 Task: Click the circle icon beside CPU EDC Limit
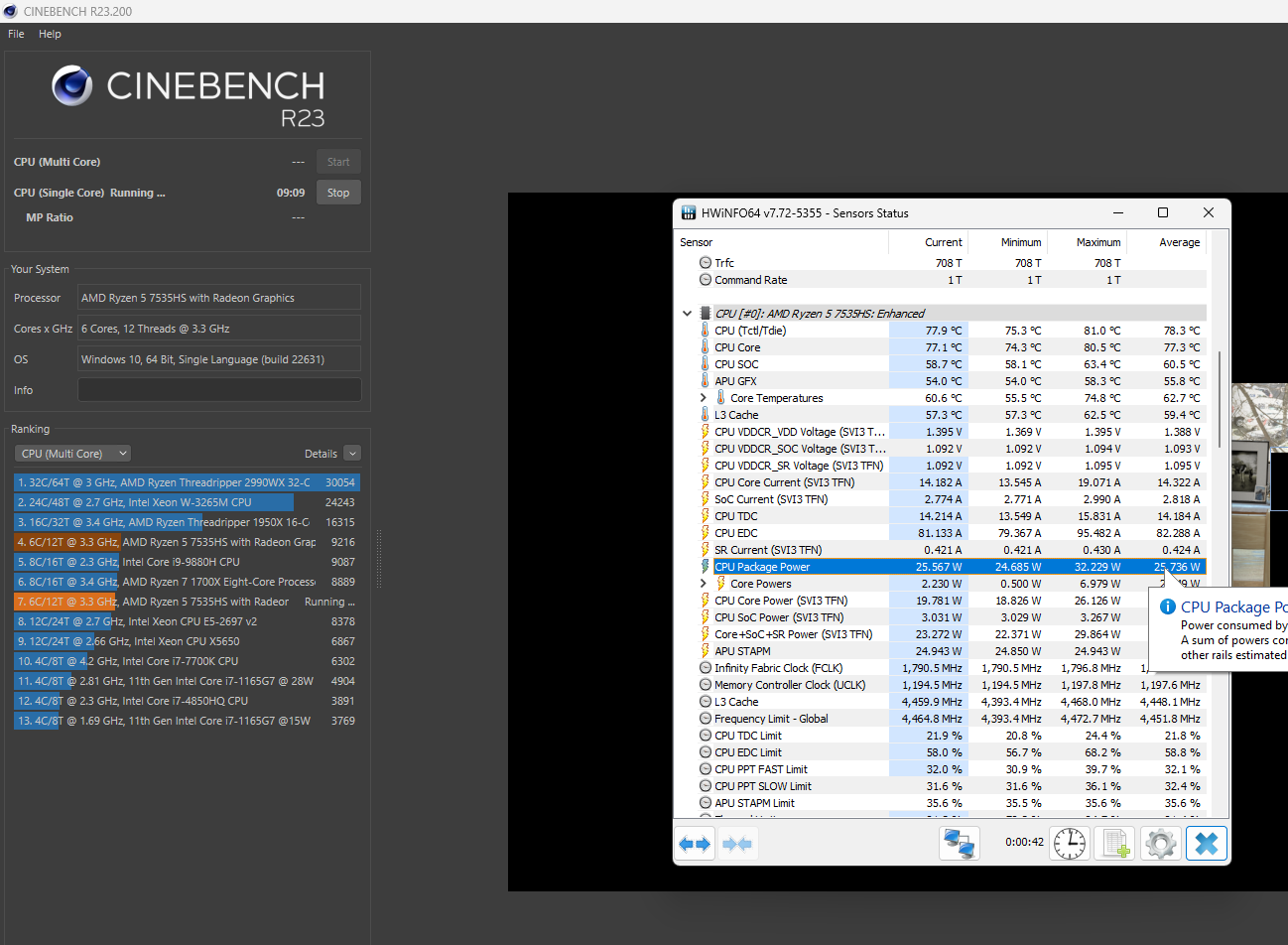[706, 752]
